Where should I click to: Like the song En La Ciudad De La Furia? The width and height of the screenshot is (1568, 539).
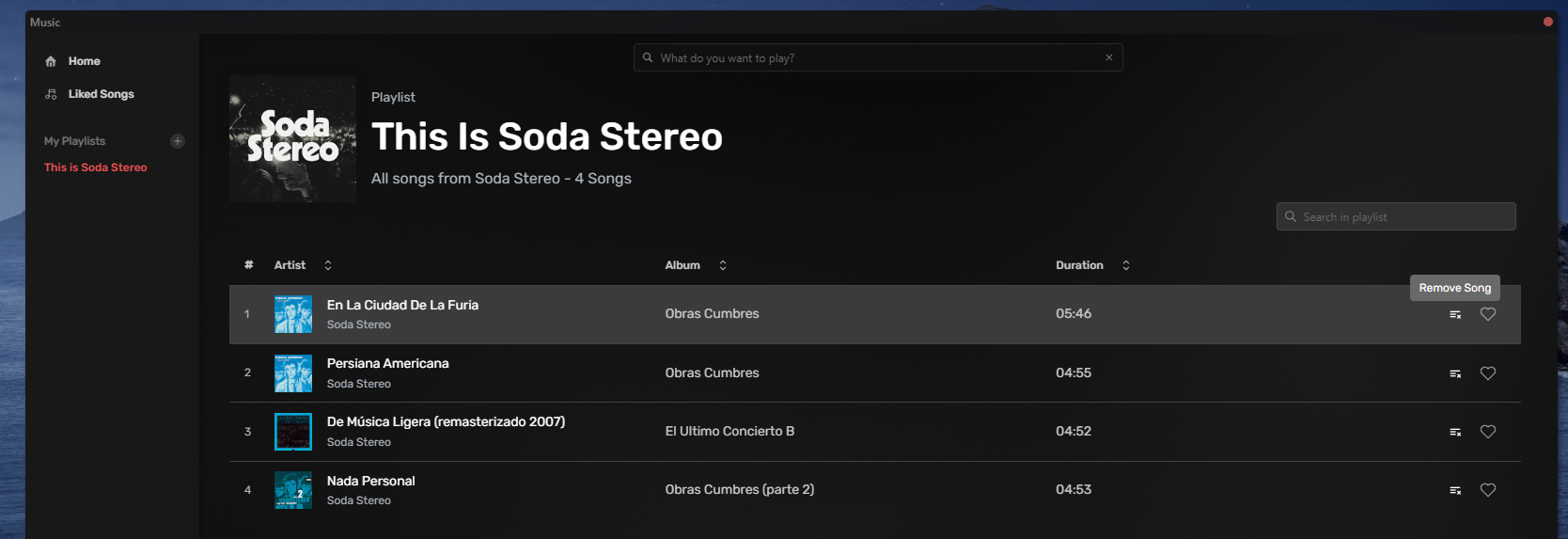[x=1488, y=314]
